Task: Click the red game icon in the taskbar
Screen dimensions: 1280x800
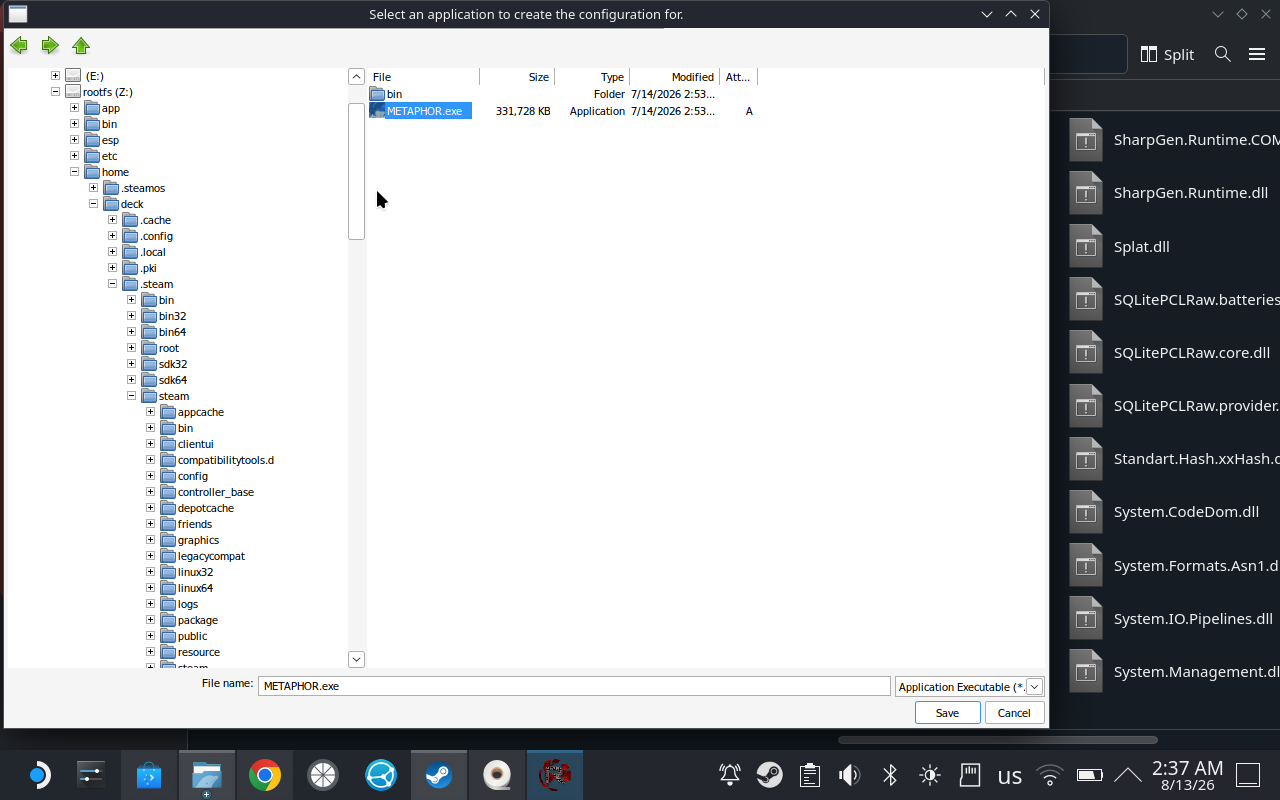Action: pyautogui.click(x=555, y=775)
